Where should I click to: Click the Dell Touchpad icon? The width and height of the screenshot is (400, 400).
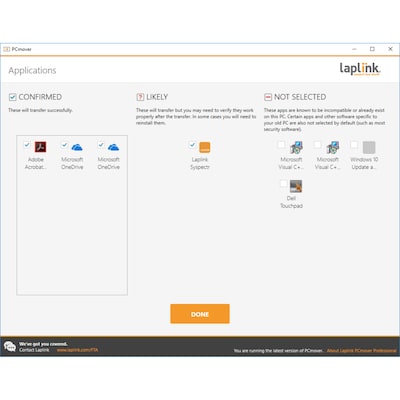click(296, 186)
